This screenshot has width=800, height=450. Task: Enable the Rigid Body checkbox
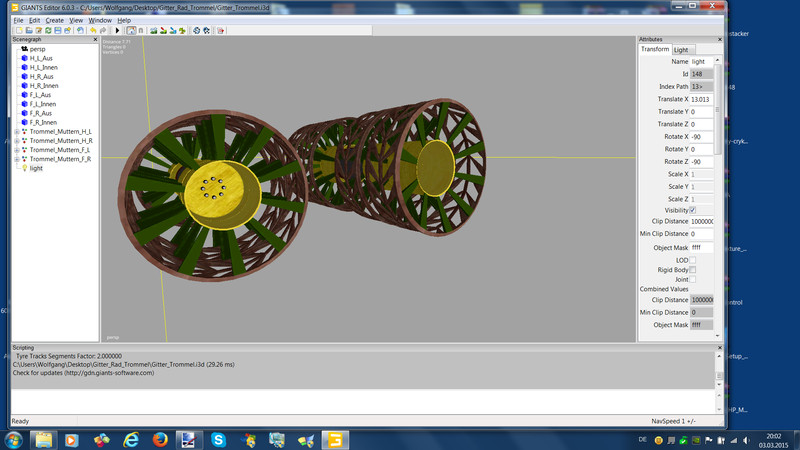point(692,270)
